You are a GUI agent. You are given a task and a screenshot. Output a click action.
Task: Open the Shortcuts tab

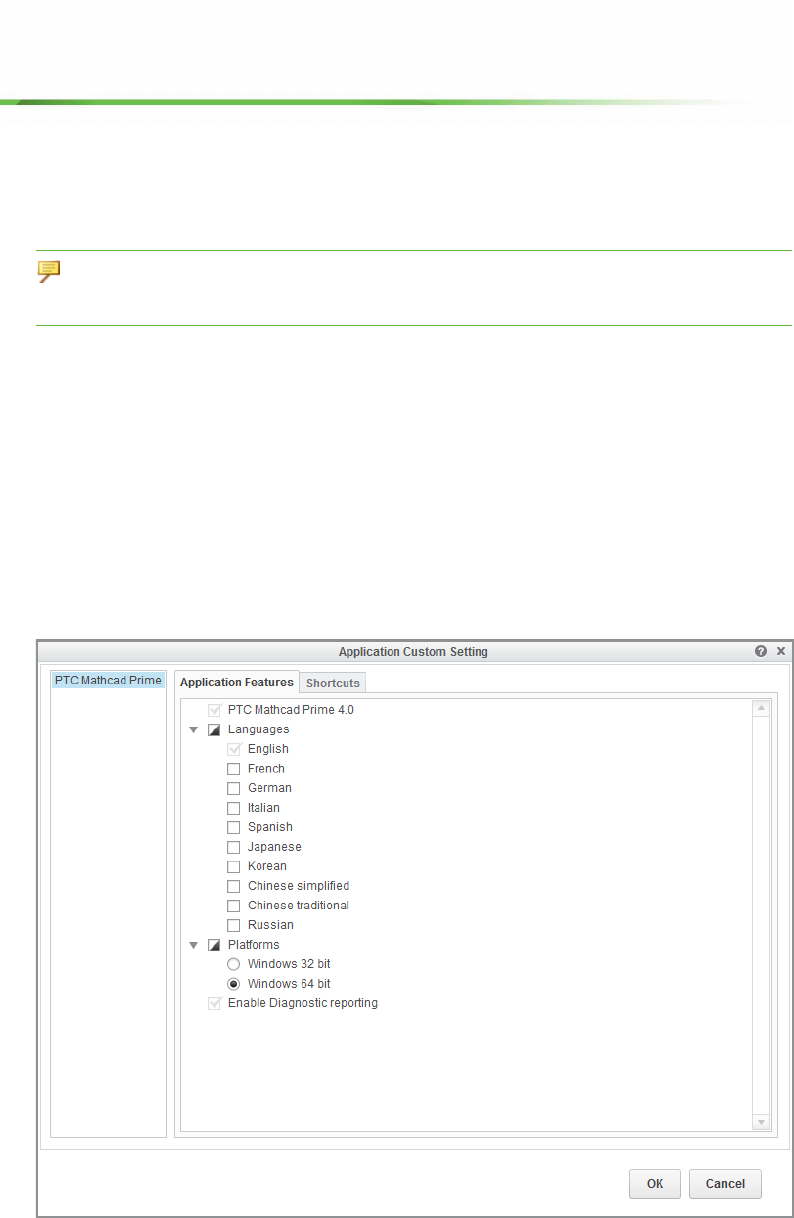point(333,683)
